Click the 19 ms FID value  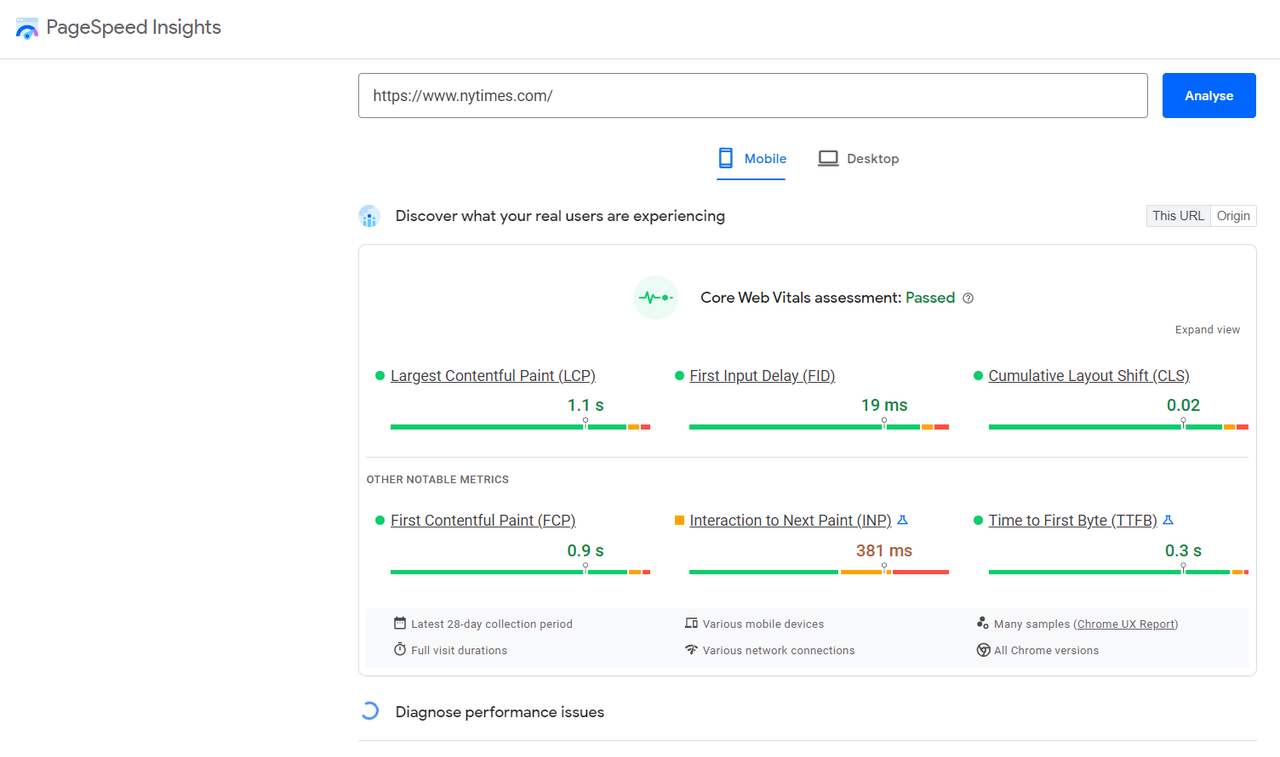pyautogui.click(x=884, y=405)
